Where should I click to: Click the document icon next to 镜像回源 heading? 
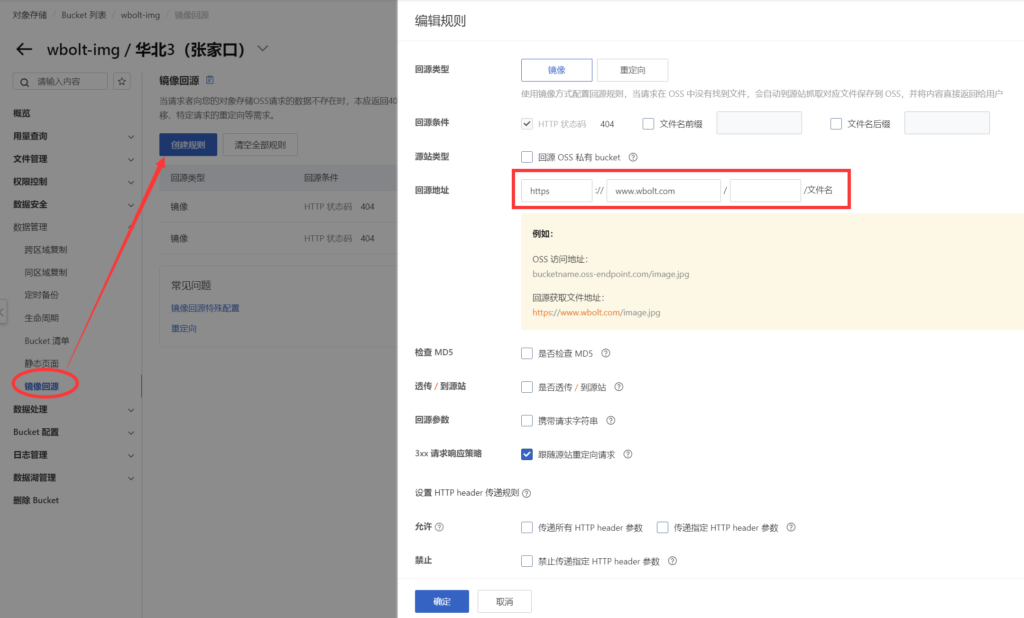(x=209, y=80)
